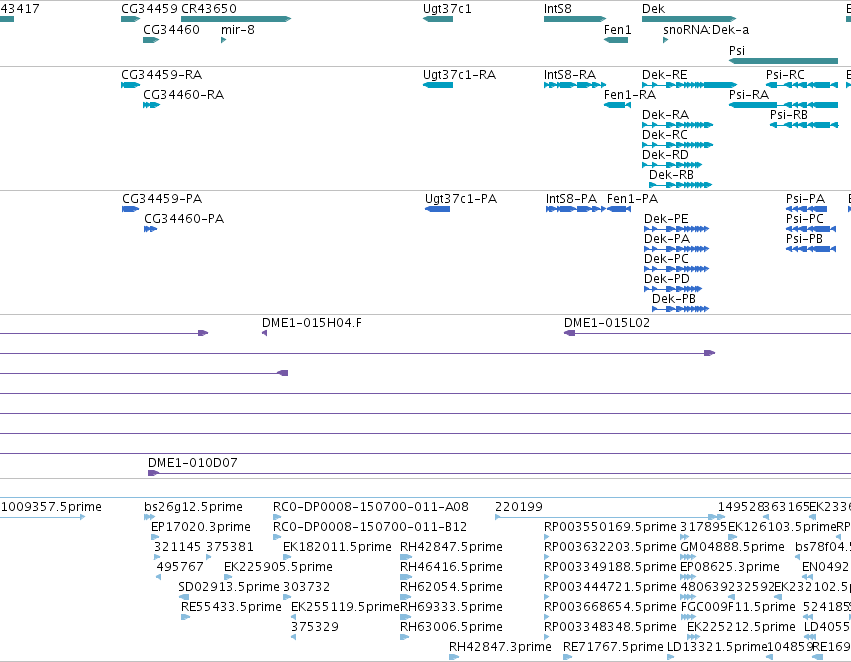
Task: Open protein CG34460-PA label
Action: pyautogui.click(x=184, y=219)
